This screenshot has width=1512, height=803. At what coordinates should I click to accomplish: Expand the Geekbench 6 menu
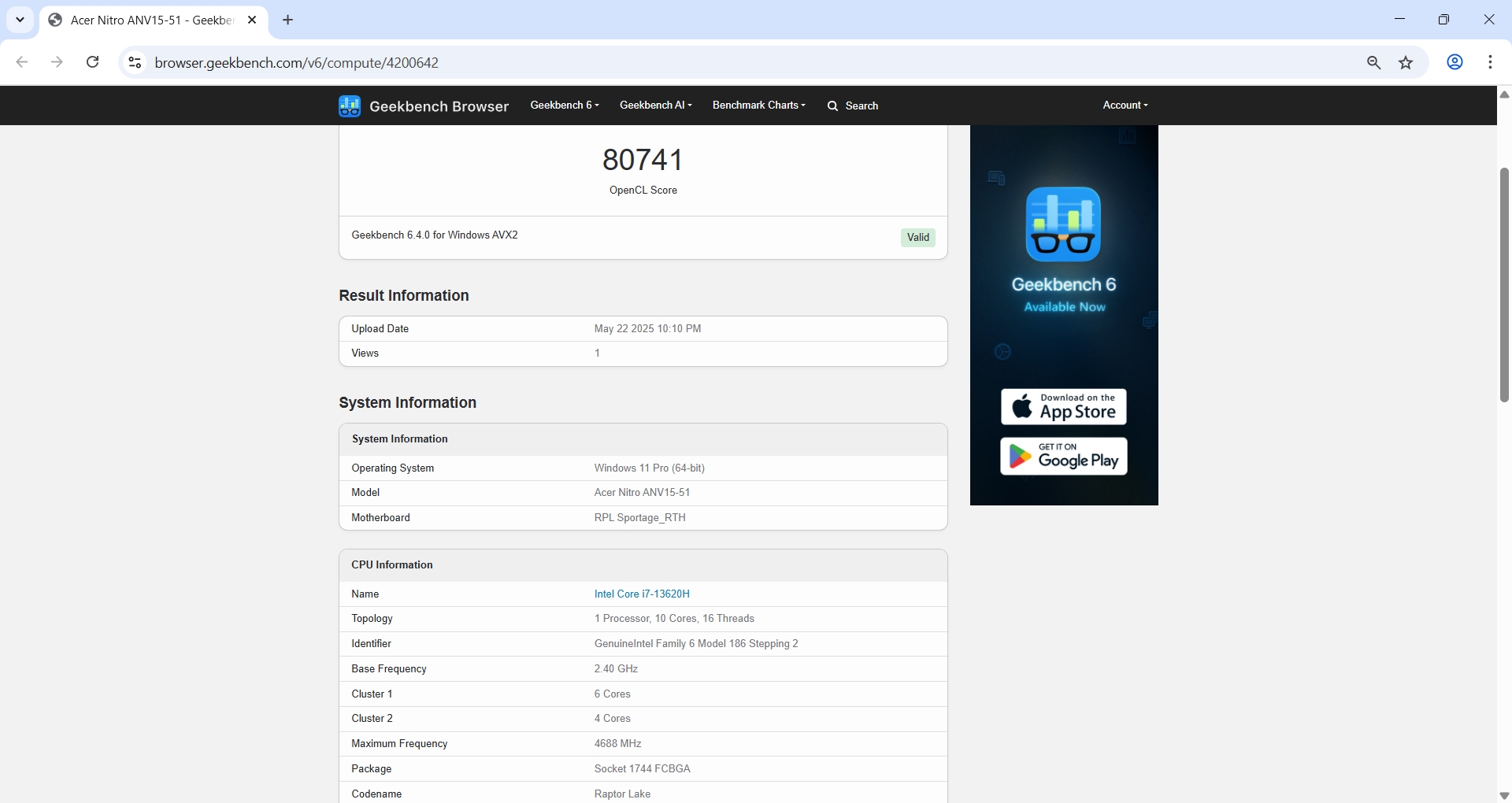coord(565,105)
